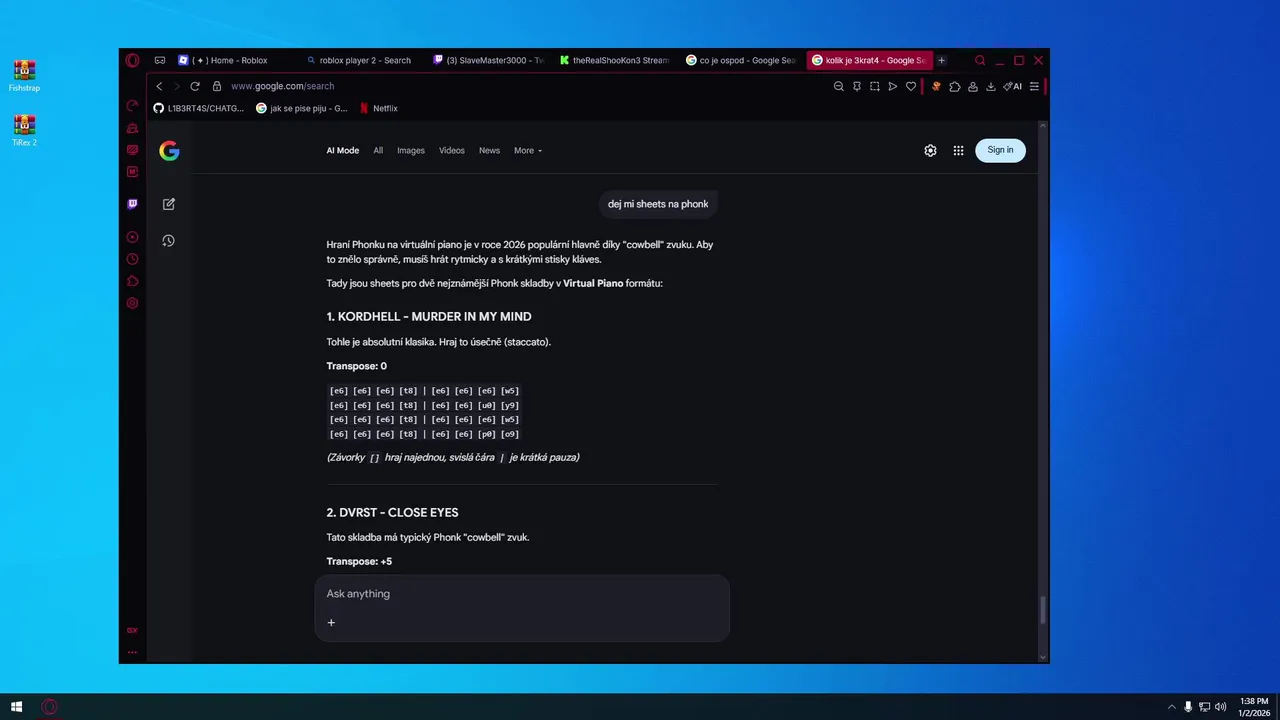The height and width of the screenshot is (720, 1280).
Task: Open browser downloads
Action: pos(991,86)
